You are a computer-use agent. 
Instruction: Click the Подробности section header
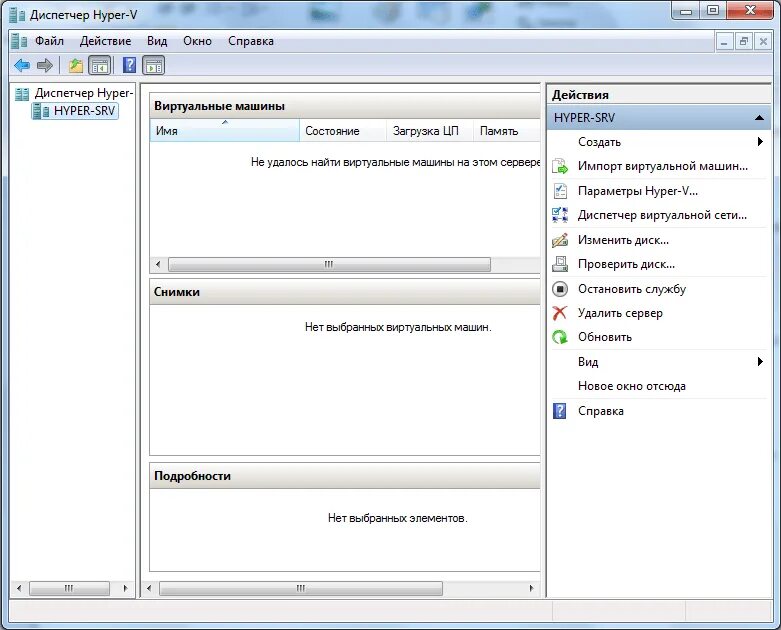click(x=345, y=476)
